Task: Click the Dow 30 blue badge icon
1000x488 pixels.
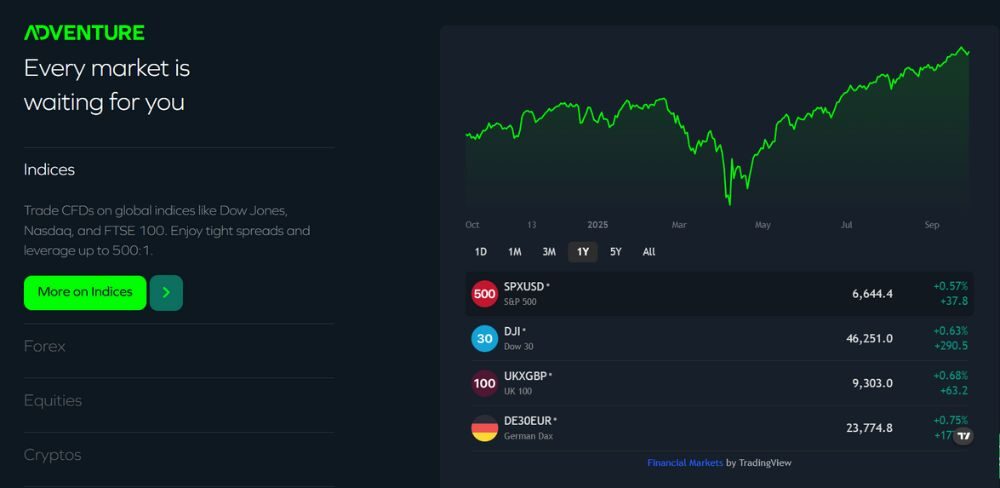Action: [484, 339]
